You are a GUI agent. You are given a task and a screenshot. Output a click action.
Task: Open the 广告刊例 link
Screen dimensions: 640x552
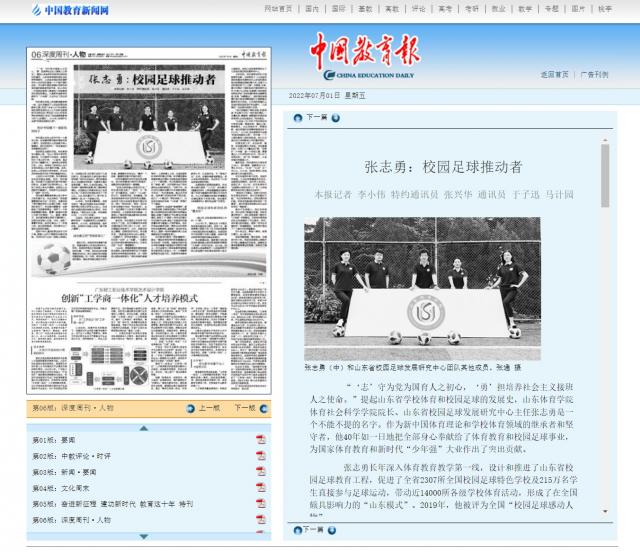pyautogui.click(x=594, y=74)
